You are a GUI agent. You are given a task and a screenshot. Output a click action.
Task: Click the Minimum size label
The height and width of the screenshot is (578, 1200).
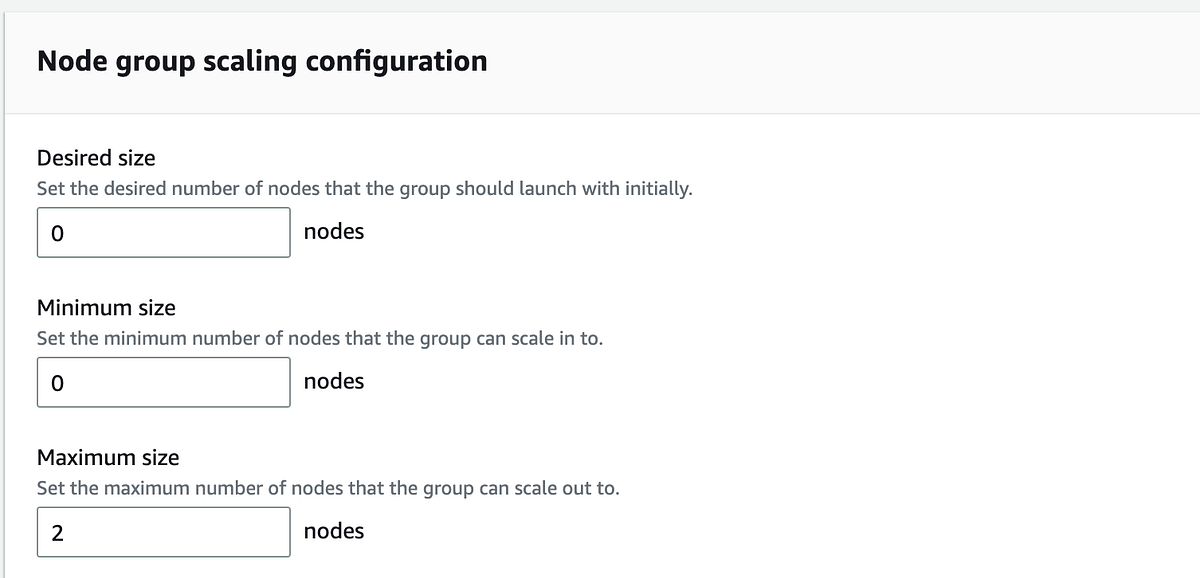[x=105, y=307]
